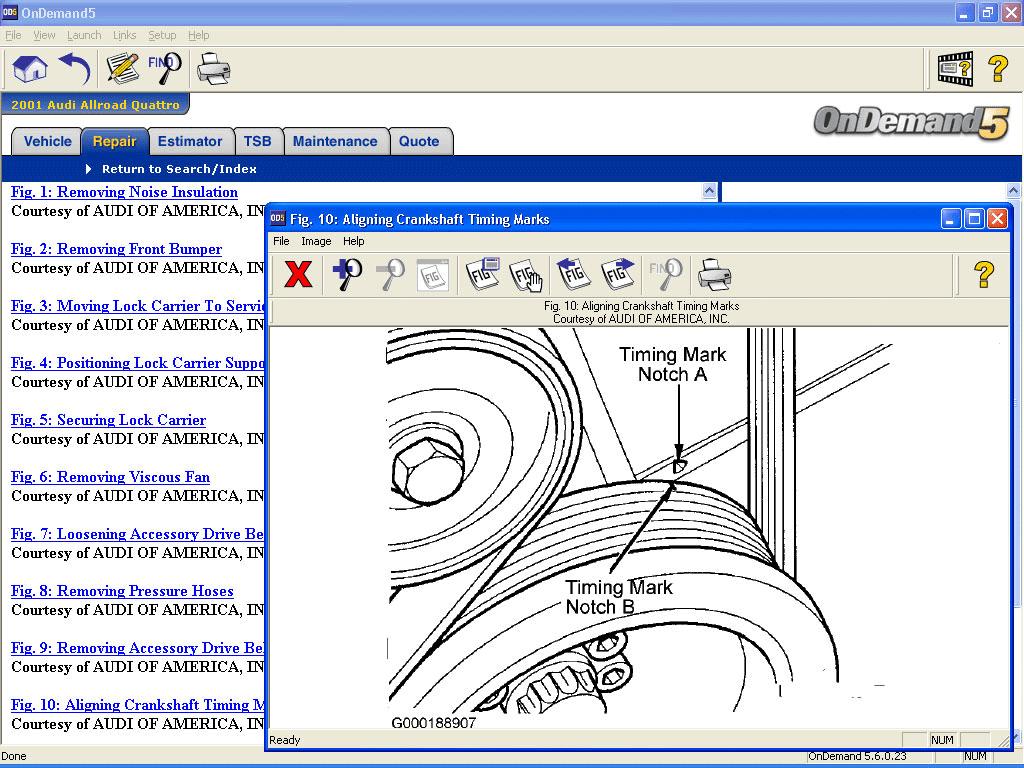Click the greyed-out zoom out magnifier
Image resolution: width=1024 pixels, height=768 pixels.
coord(391,274)
